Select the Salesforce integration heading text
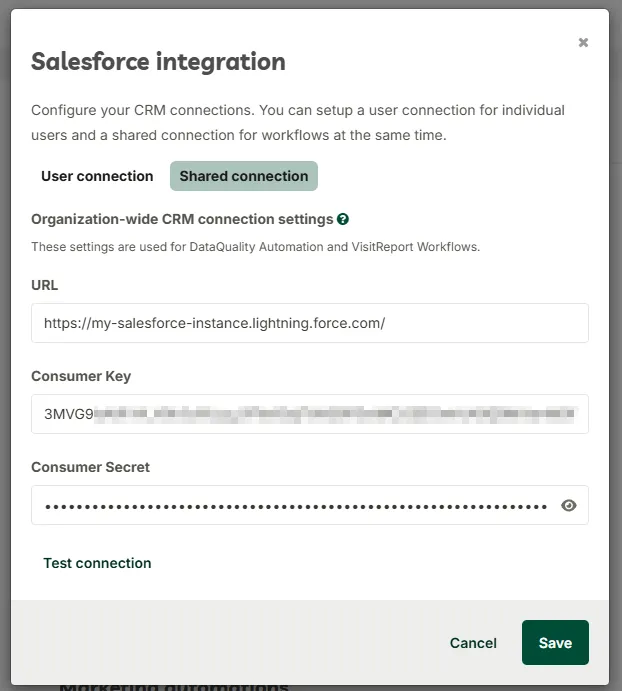Image resolution: width=622 pixels, height=691 pixels. (158, 62)
